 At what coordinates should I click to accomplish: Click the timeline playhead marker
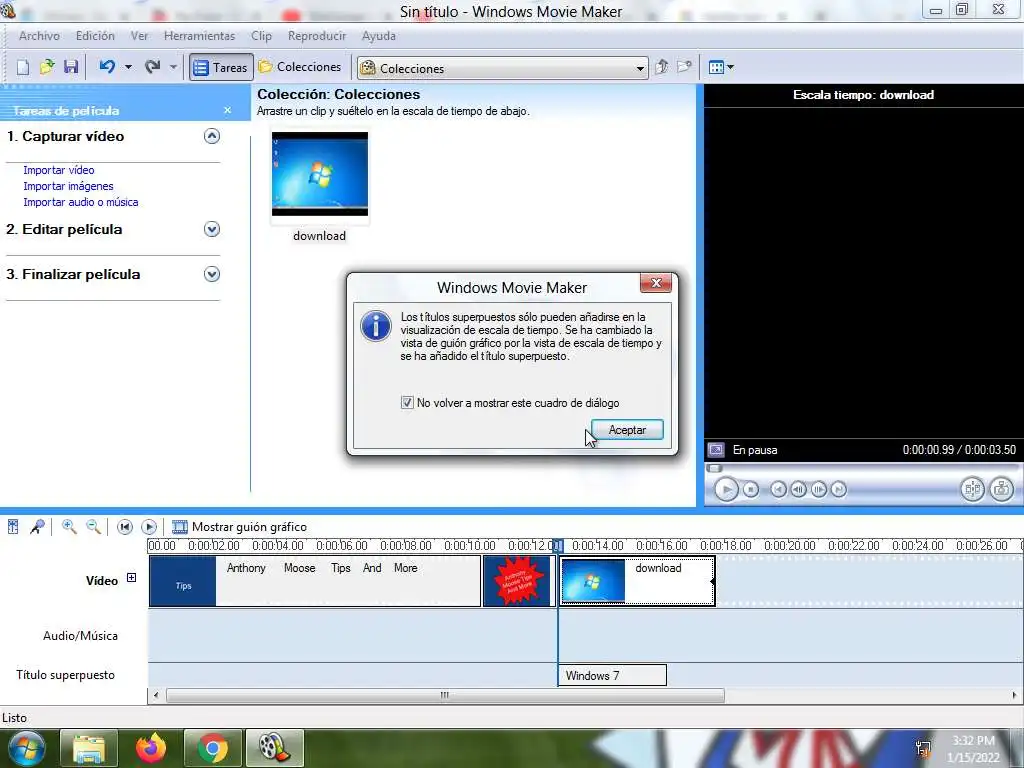click(558, 546)
